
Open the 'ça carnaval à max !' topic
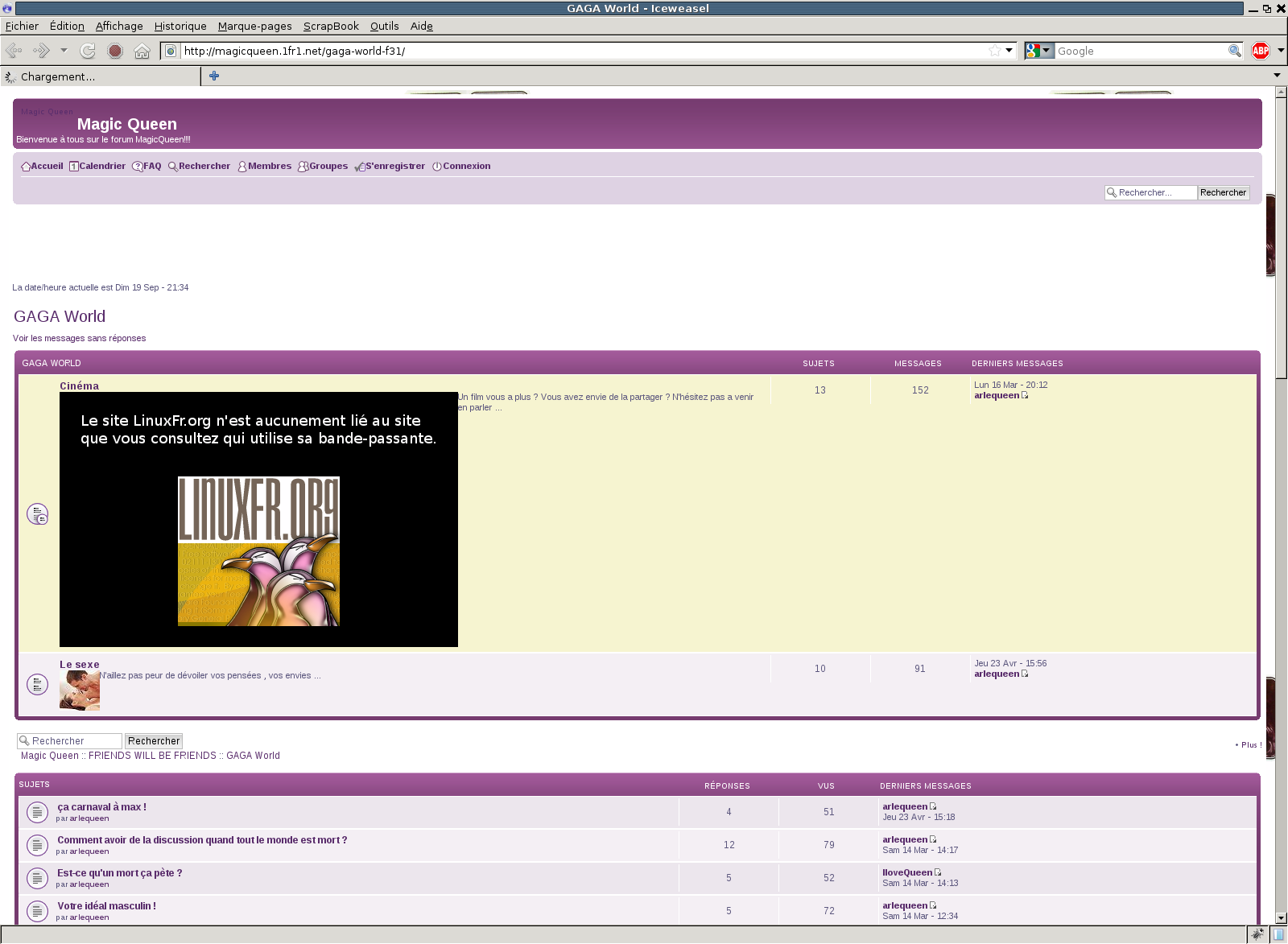pyautogui.click(x=101, y=806)
